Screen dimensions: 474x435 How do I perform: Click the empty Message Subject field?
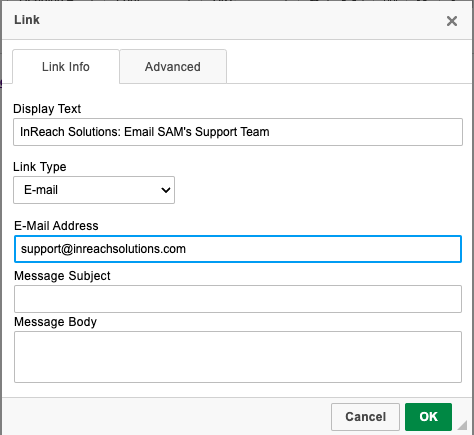coord(238,299)
